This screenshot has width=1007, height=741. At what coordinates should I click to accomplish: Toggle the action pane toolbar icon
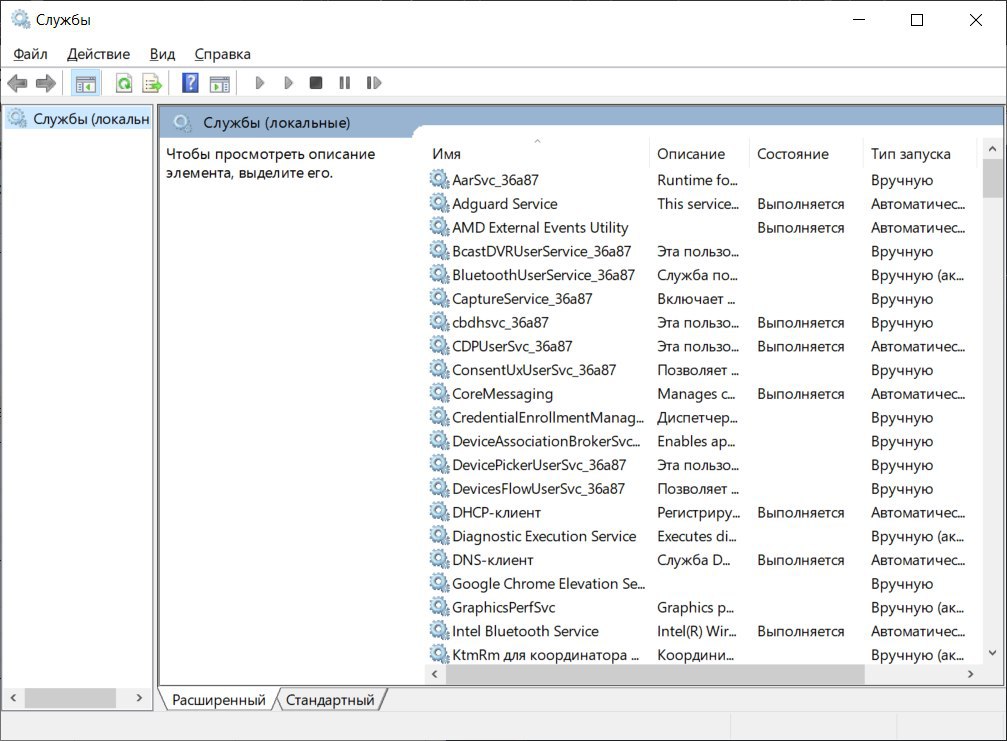click(x=220, y=83)
